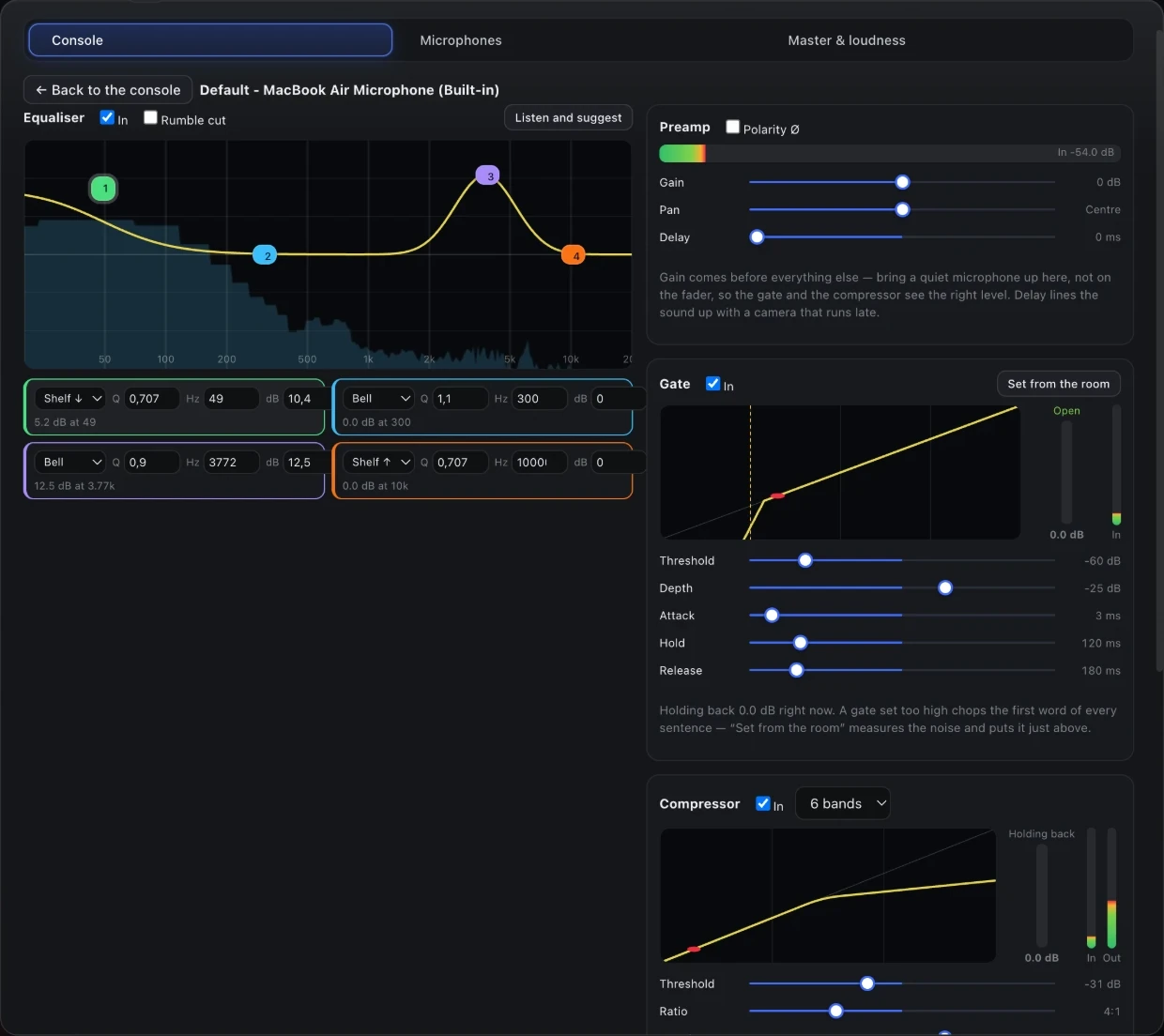Select EQ band node 4 on the curve
1164x1036 pixels.
coord(574,255)
